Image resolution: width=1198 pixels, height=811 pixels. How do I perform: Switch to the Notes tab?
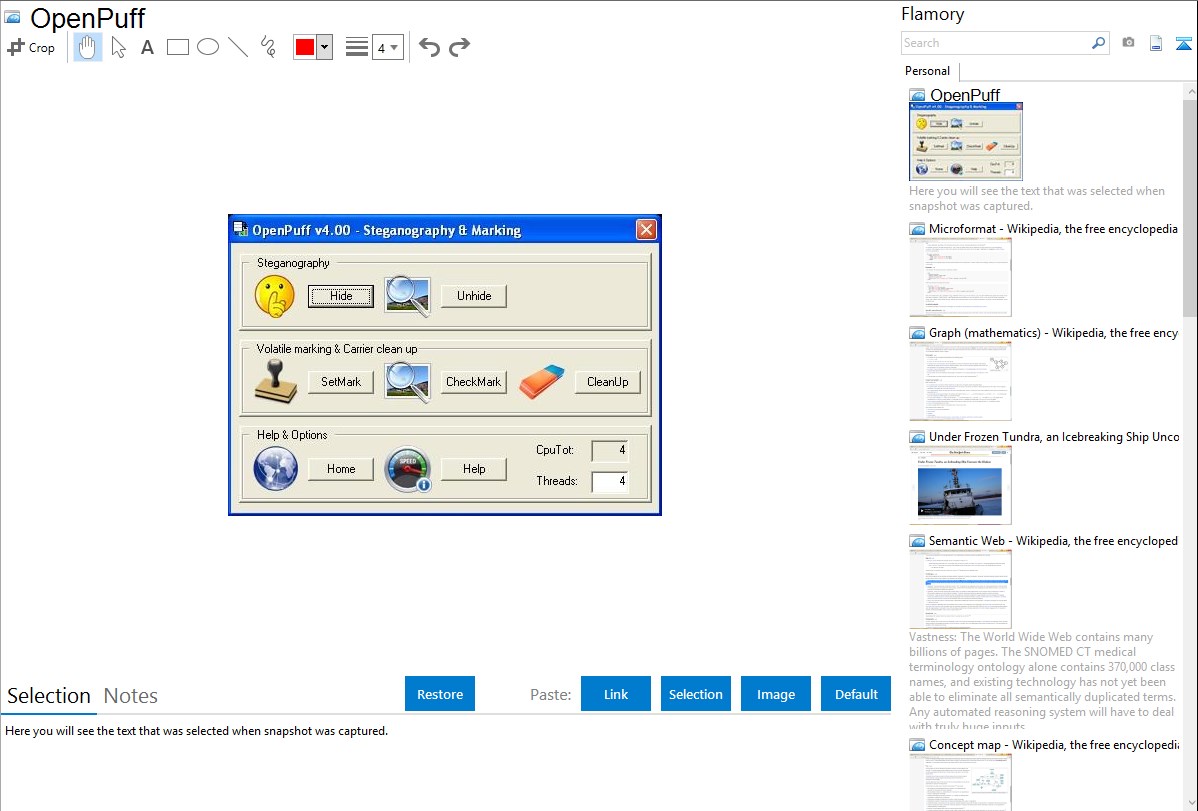pos(131,696)
